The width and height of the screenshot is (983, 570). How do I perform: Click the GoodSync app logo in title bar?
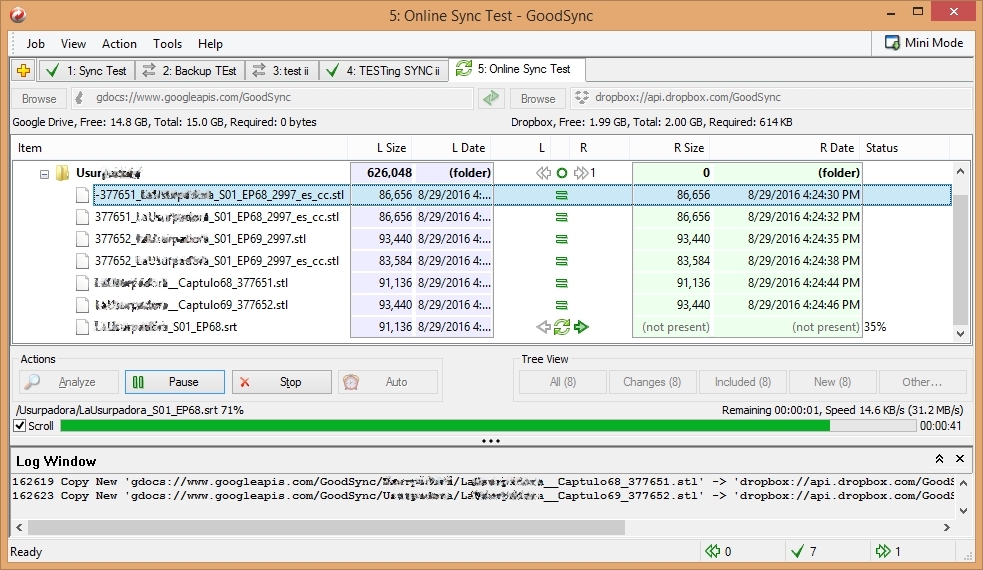[x=18, y=14]
